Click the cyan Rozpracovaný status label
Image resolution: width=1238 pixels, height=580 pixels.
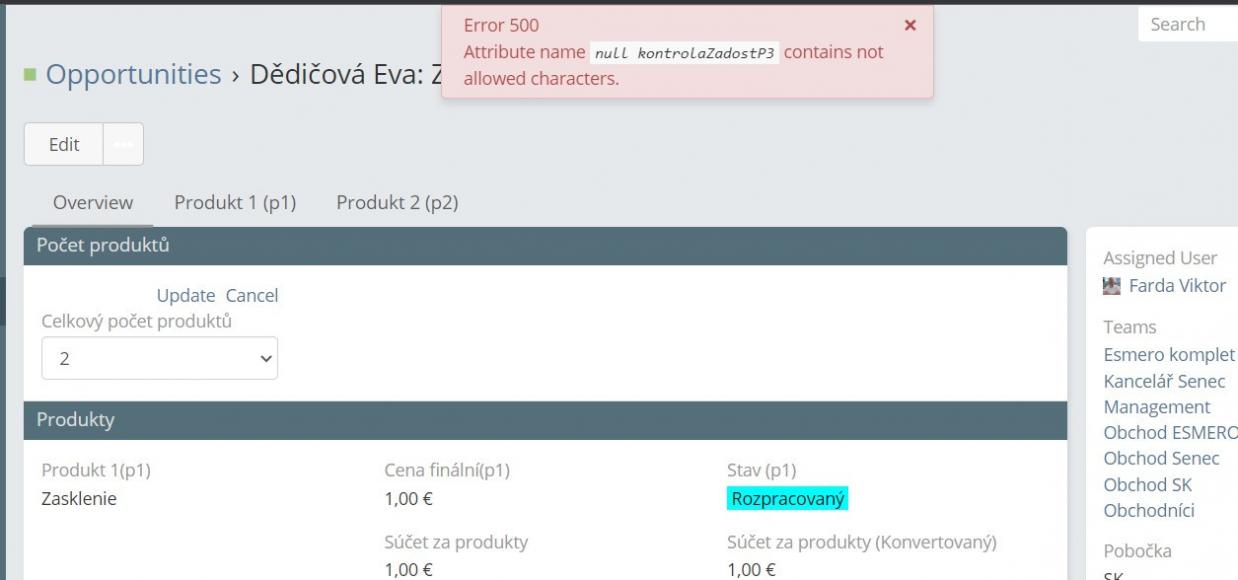pos(788,498)
